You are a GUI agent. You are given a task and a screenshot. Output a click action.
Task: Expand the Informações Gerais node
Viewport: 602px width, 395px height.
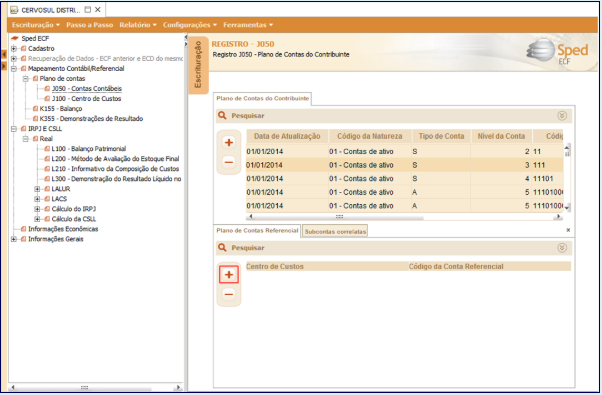(x=14, y=239)
